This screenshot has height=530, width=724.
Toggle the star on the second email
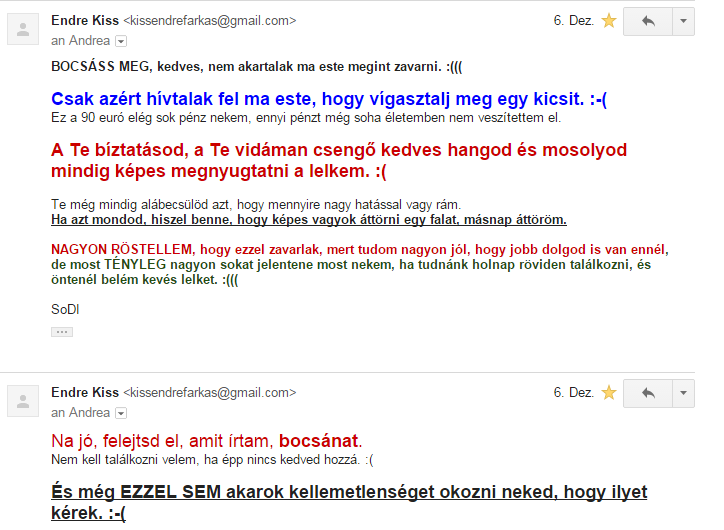click(x=609, y=393)
